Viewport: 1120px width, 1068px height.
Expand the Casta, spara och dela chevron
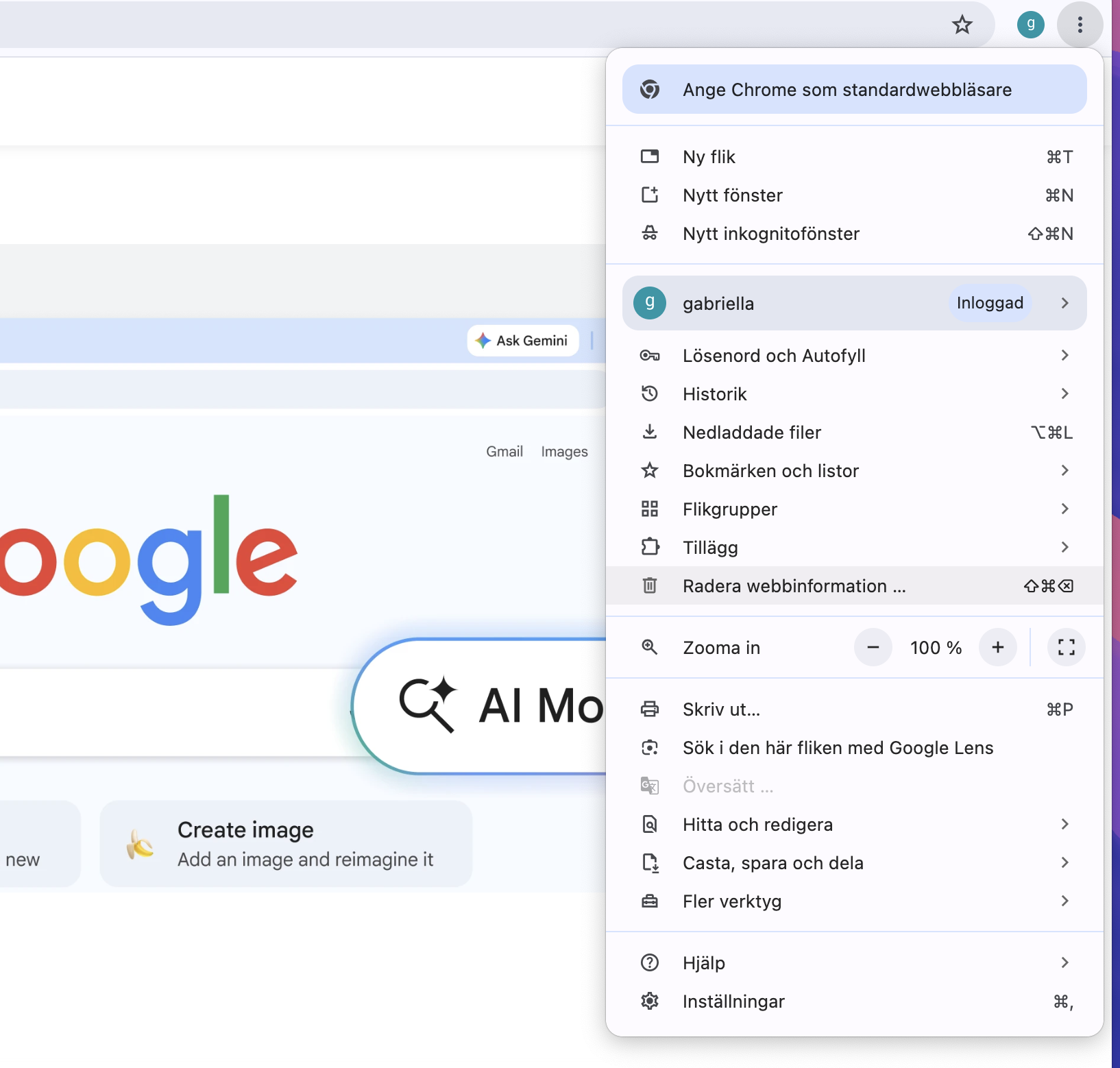point(1064,862)
